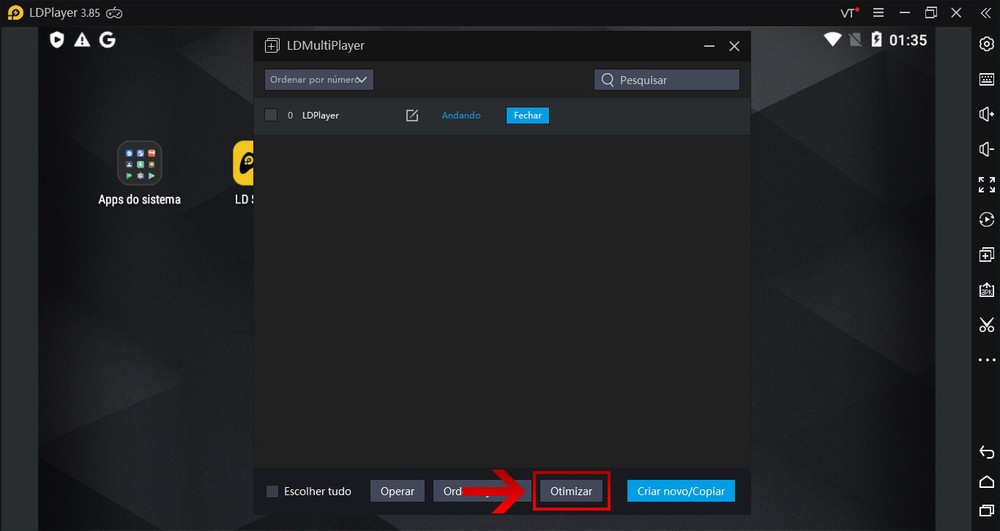Image resolution: width=1000 pixels, height=531 pixels.
Task: Focus the Pesquisar search field
Action: (666, 80)
